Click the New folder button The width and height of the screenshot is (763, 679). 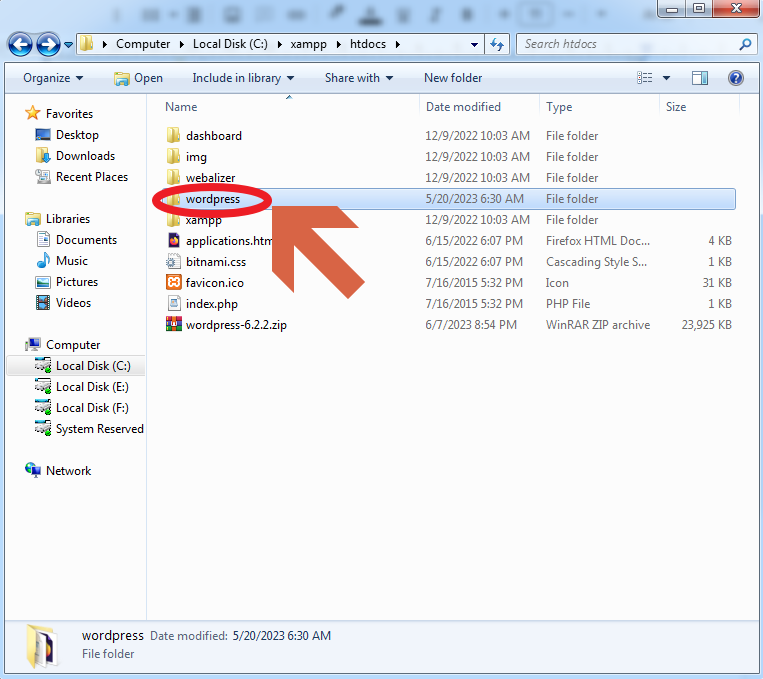pyautogui.click(x=453, y=78)
